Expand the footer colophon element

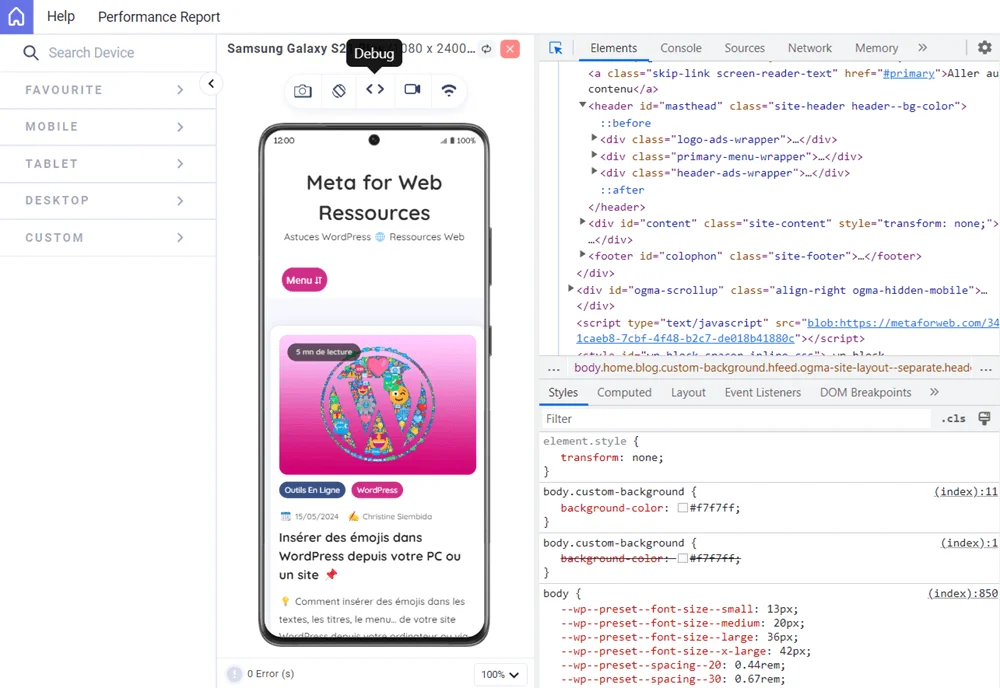coord(582,256)
